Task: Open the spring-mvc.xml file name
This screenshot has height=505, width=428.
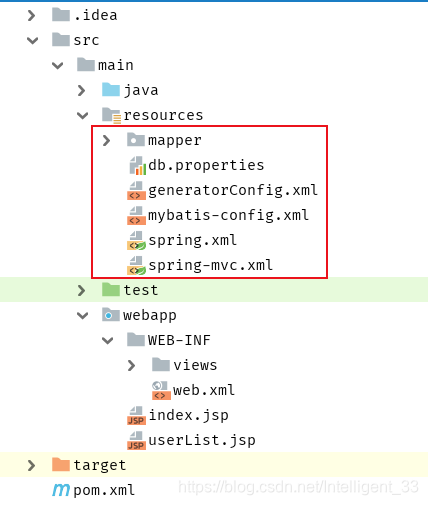Action: tap(210, 266)
